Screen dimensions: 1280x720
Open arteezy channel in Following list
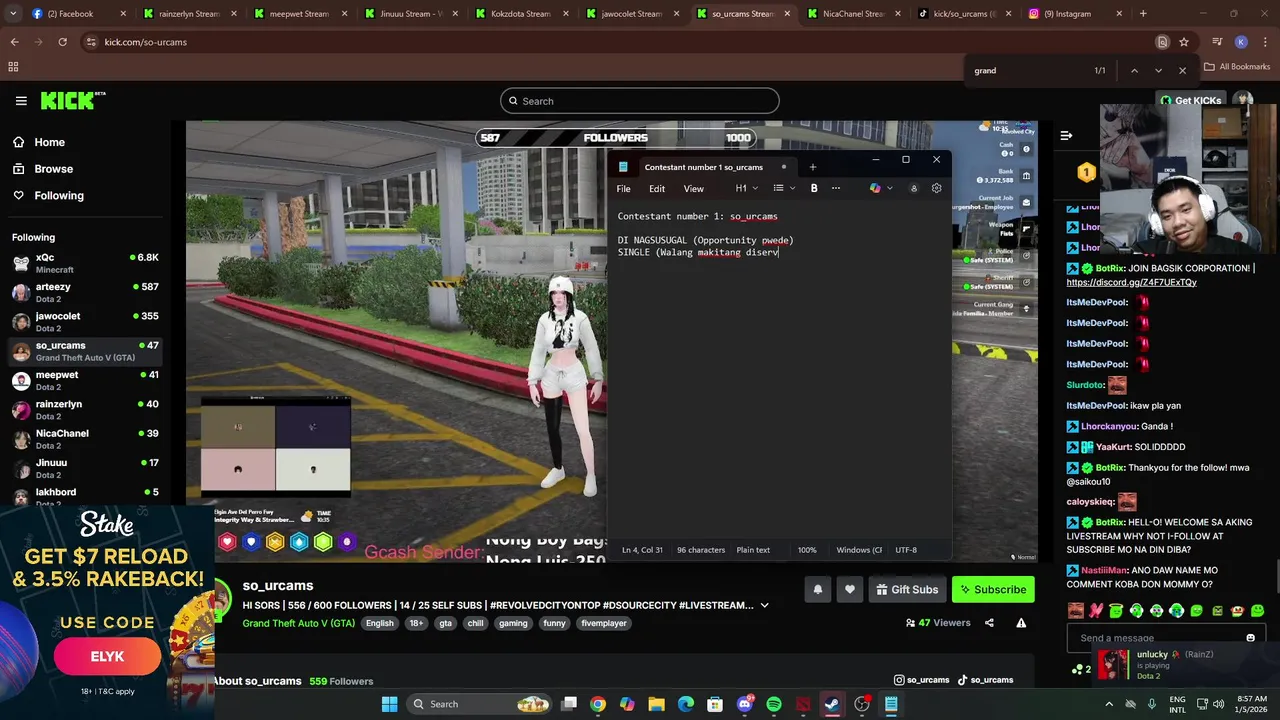(x=86, y=292)
